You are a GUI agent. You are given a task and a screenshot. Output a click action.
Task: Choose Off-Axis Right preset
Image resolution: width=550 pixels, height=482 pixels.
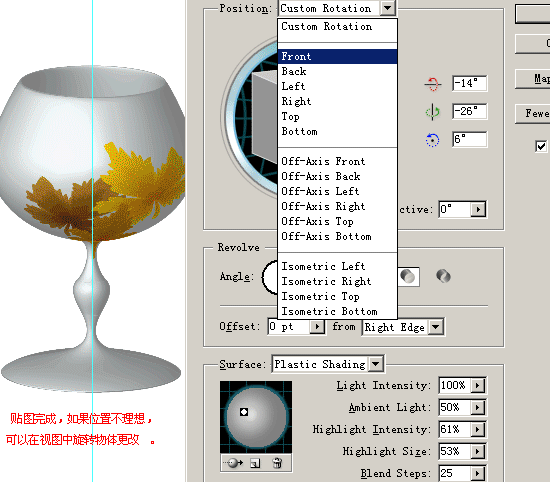(x=337, y=206)
